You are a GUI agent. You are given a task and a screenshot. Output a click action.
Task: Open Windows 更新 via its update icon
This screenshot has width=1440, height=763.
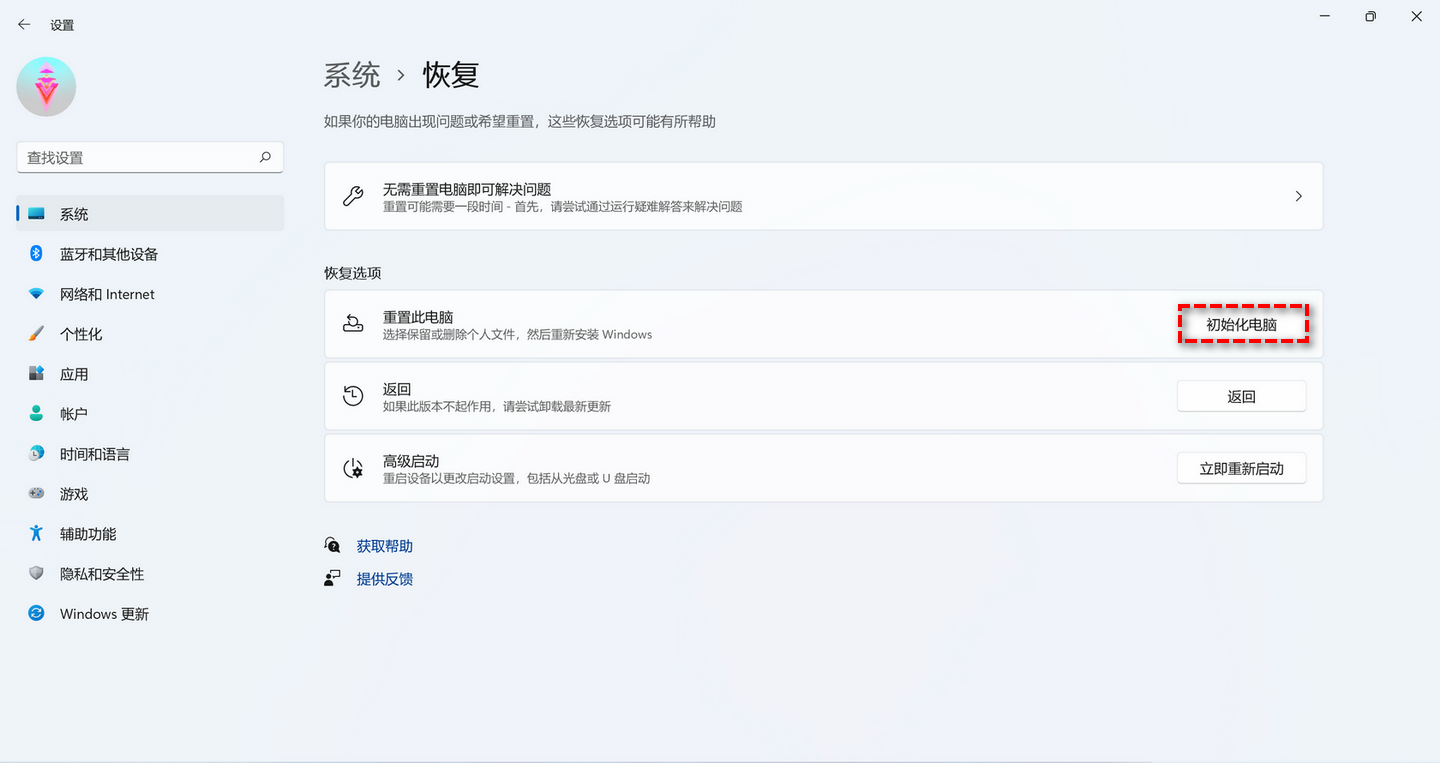36,613
